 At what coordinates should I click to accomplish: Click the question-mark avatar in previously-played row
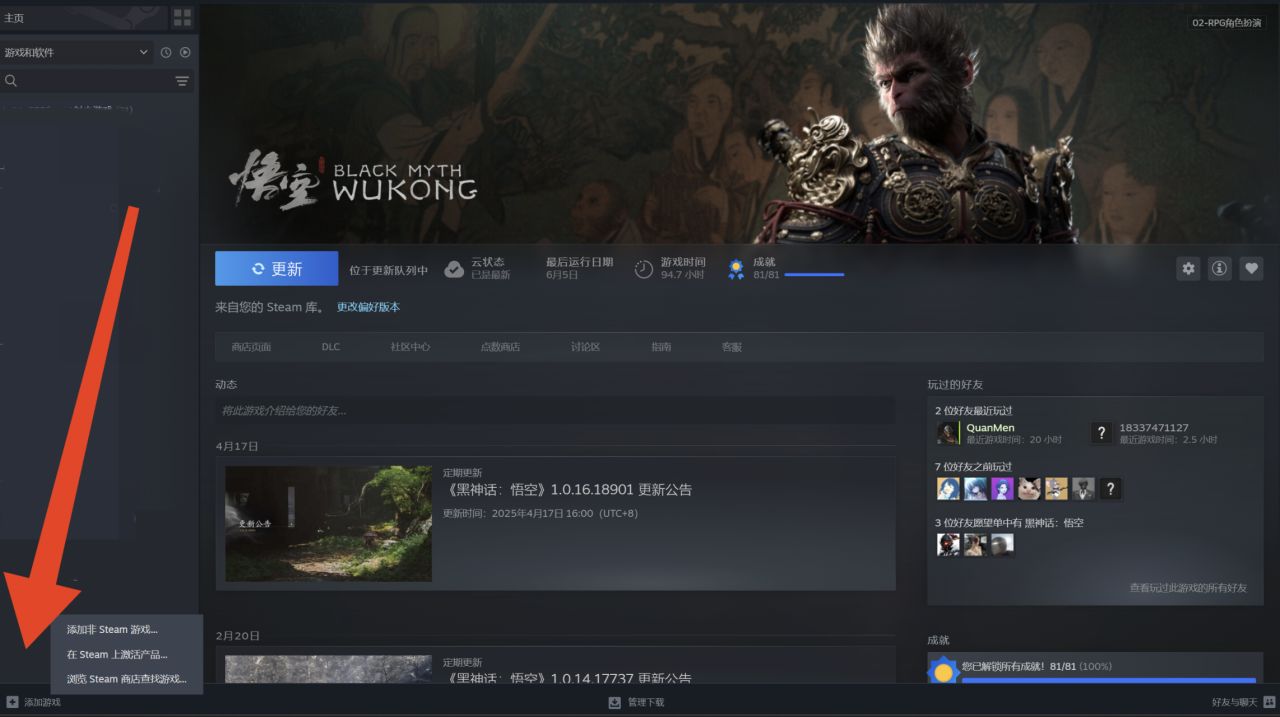[1110, 489]
